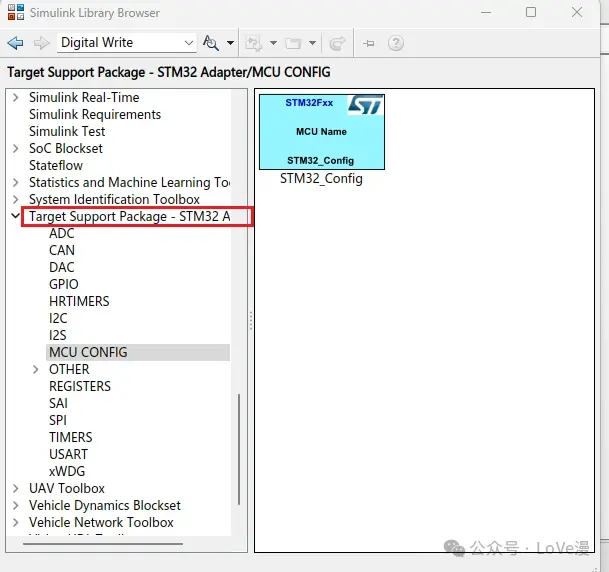
Task: Click the pane splitter handle dots
Action: 251,320
